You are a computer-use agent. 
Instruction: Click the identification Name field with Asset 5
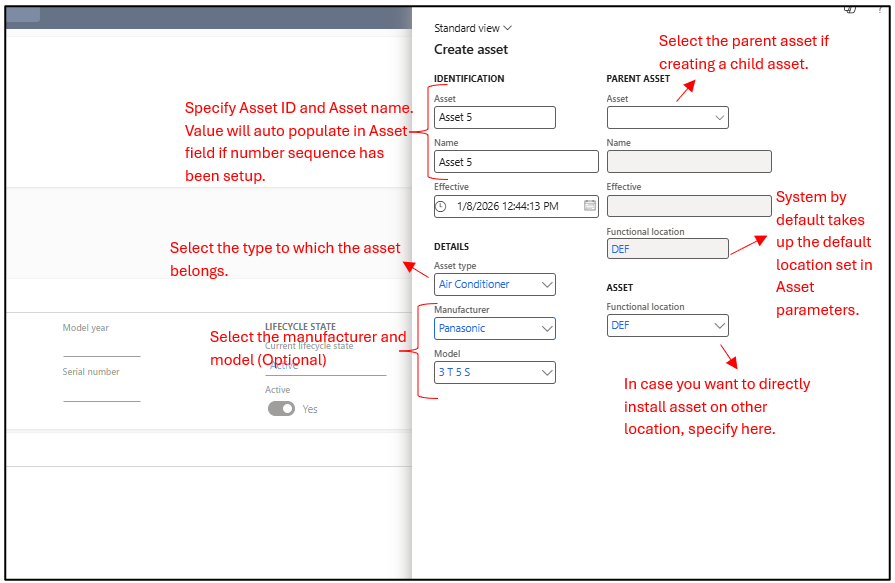(516, 162)
